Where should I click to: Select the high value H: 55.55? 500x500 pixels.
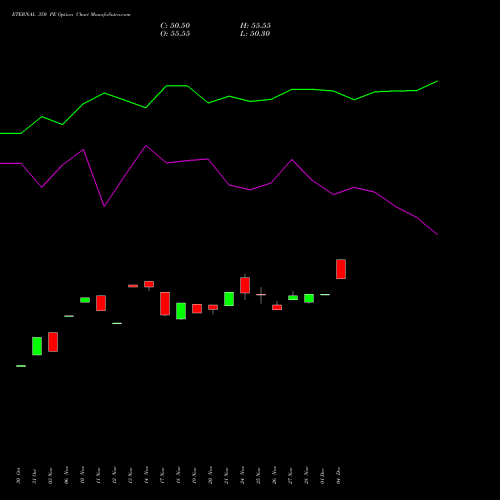(x=255, y=26)
